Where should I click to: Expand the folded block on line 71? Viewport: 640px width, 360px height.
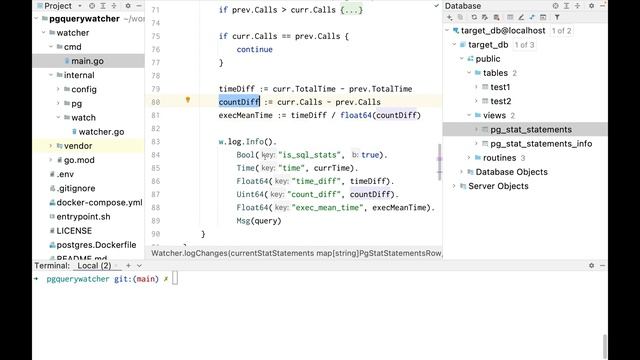(x=351, y=10)
